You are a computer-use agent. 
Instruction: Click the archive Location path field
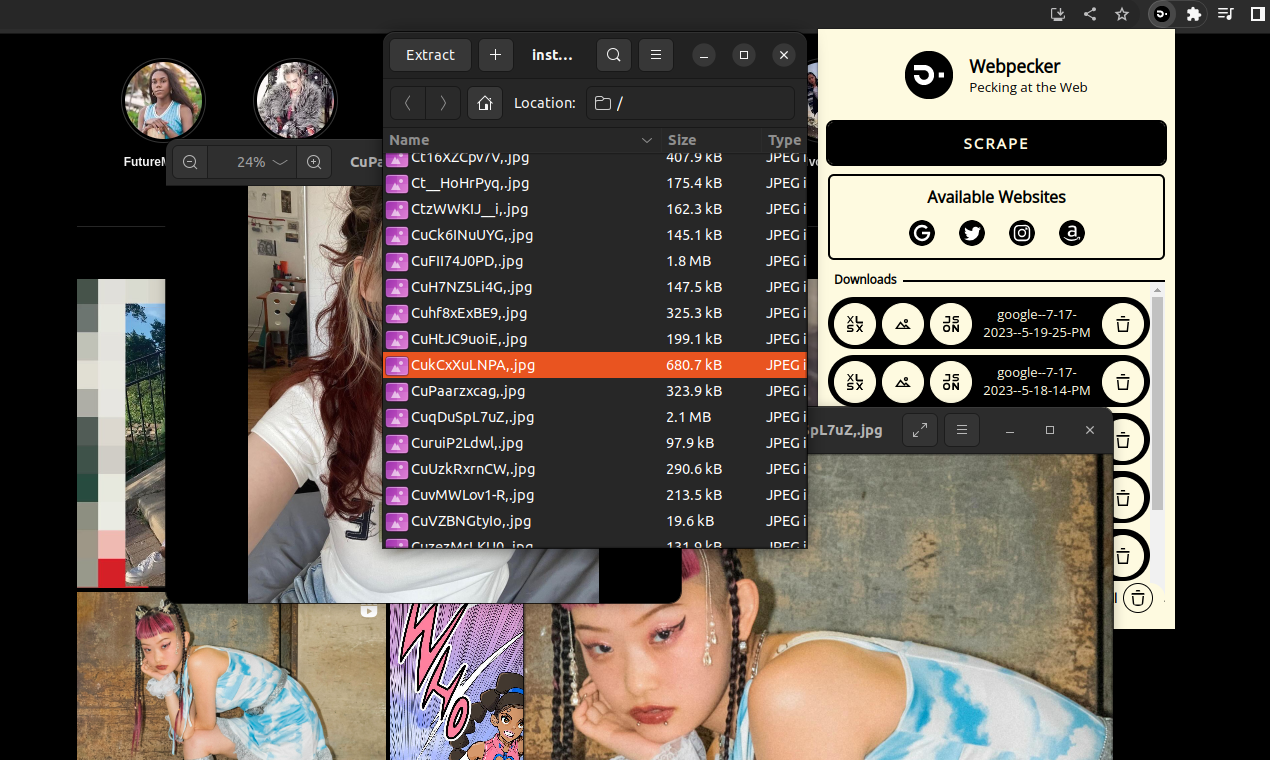[690, 103]
